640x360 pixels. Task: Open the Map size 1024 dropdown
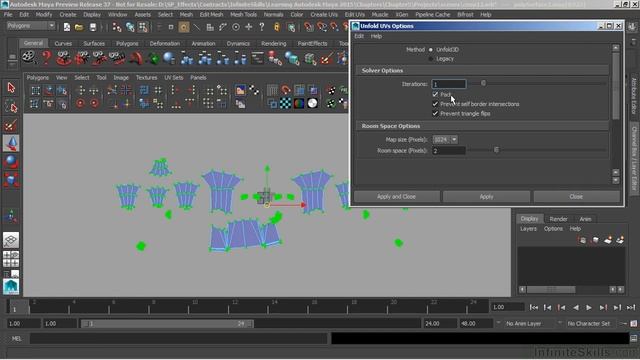pyautogui.click(x=445, y=140)
